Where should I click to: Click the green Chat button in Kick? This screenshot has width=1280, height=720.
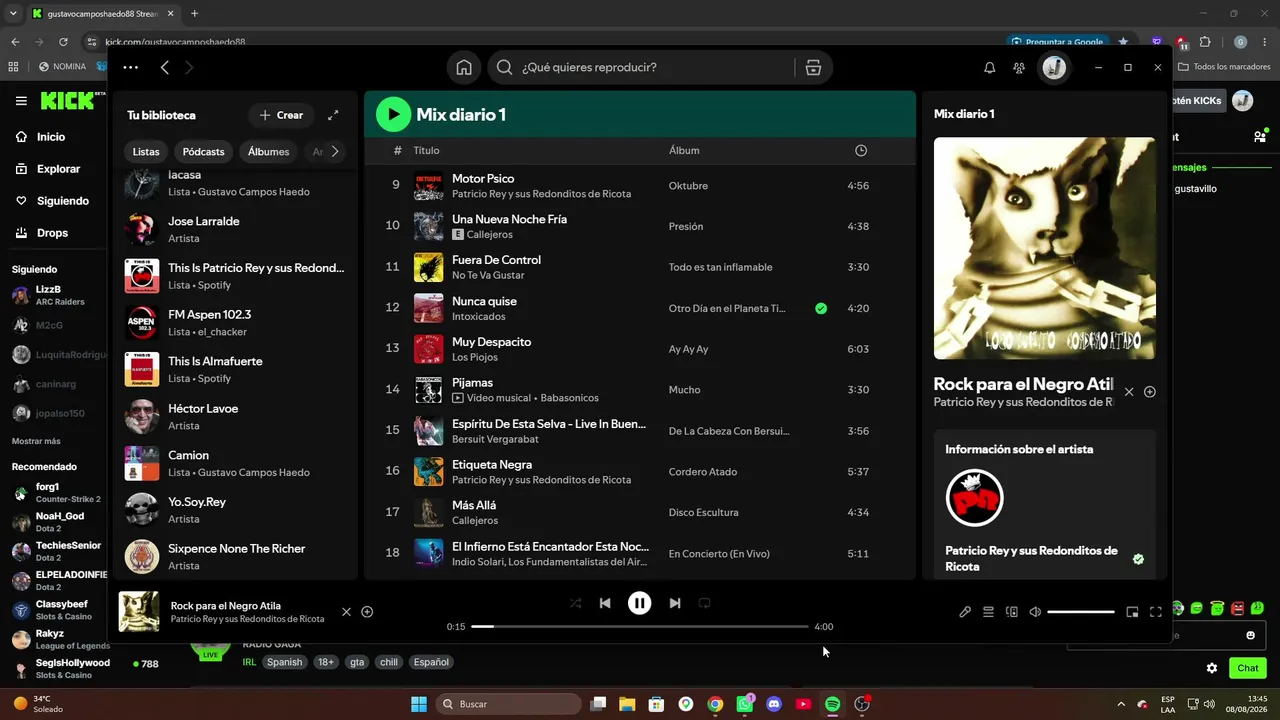tap(1248, 668)
